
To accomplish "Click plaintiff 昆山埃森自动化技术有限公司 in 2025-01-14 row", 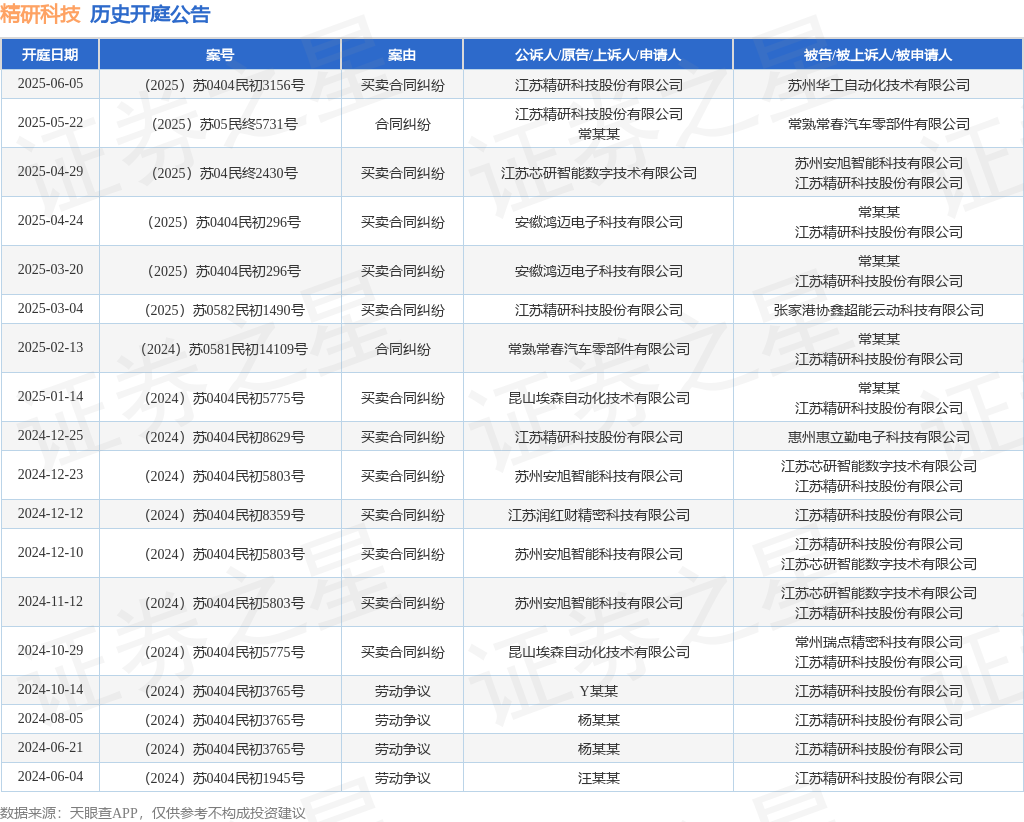I will (598, 398).
